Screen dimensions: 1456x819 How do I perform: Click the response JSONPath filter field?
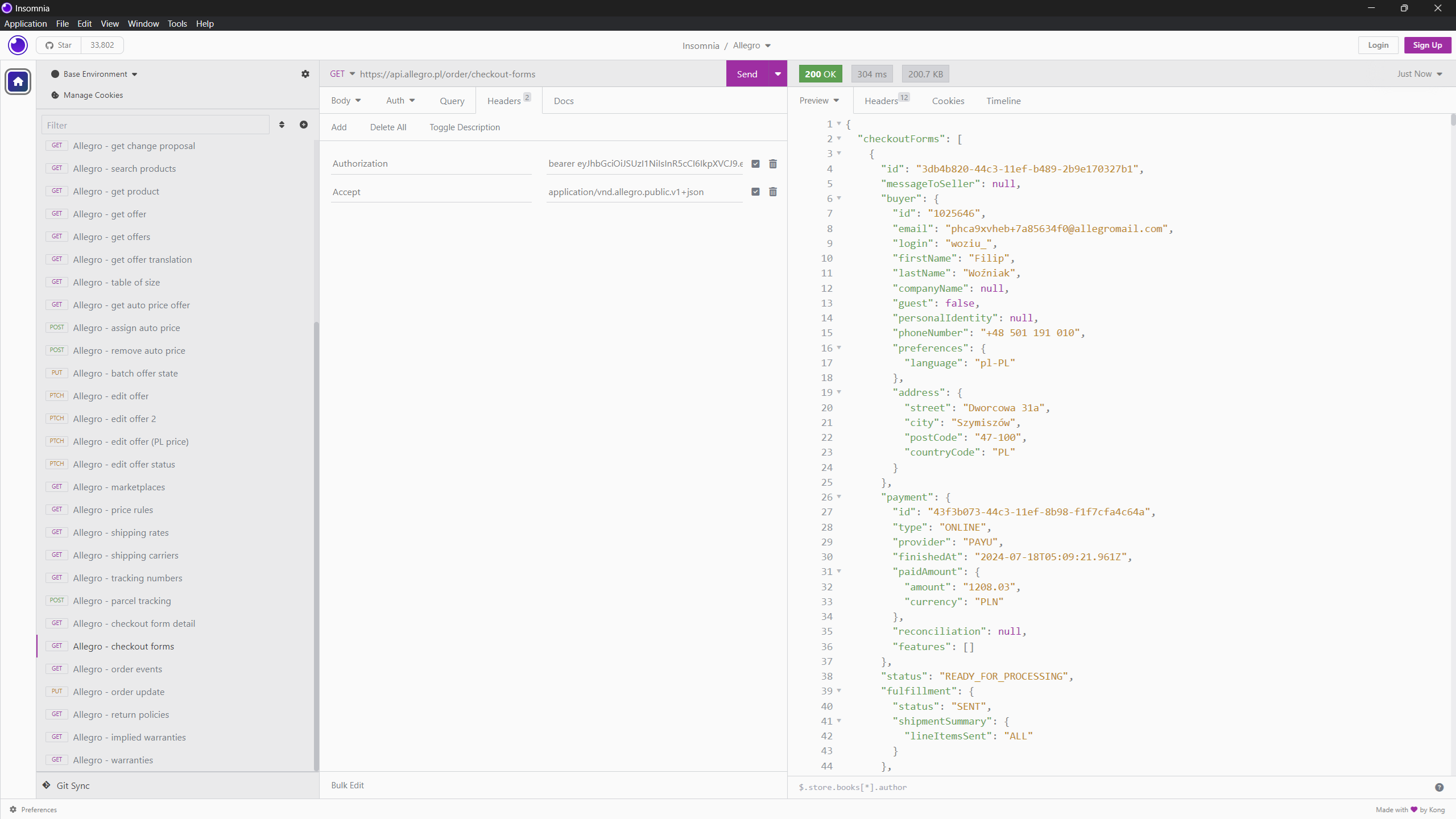pyautogui.click(x=1112, y=787)
